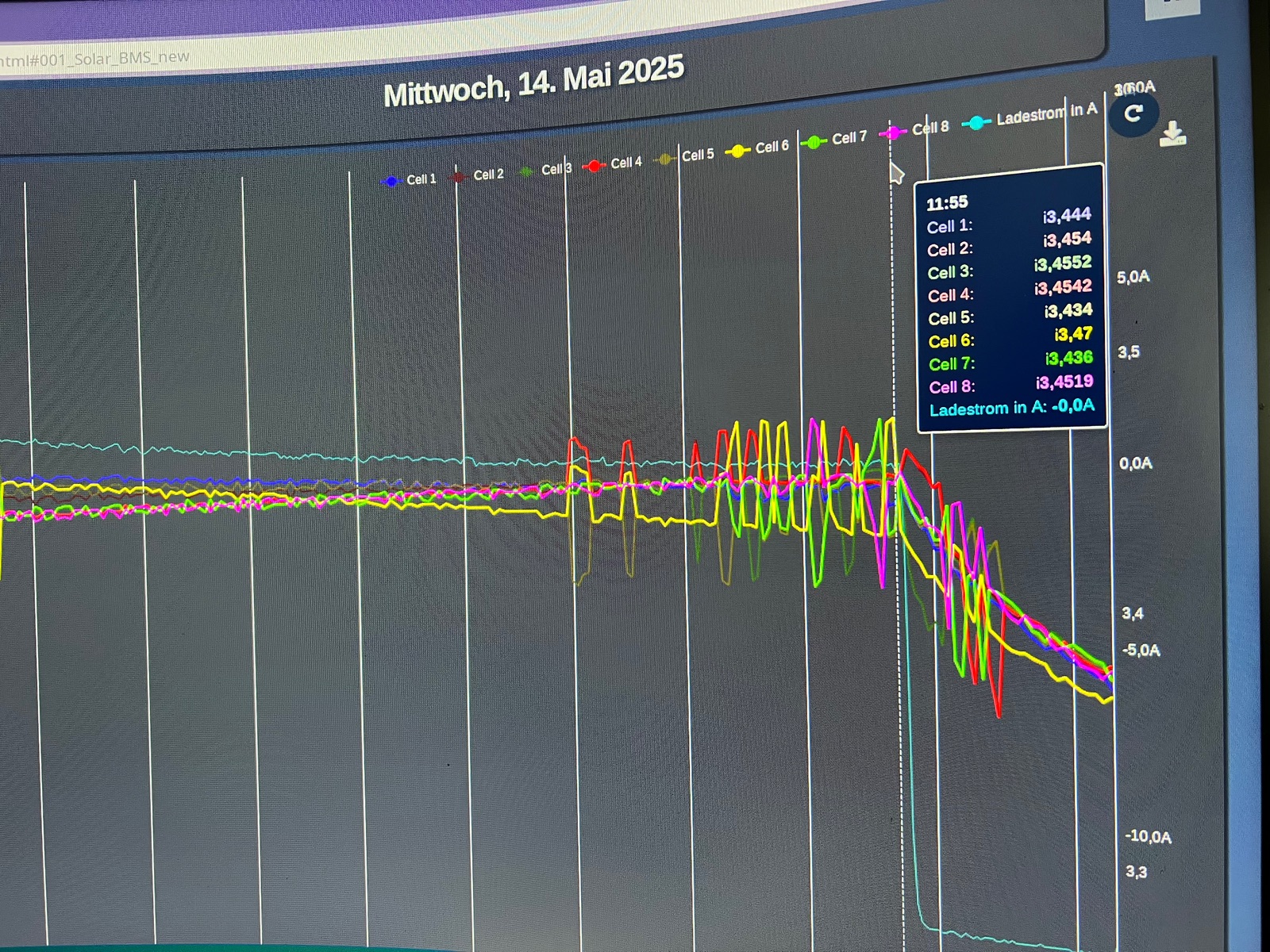Click the chart title Mittwoch, 14. Mai 2025
Viewport: 1270px width, 952px height.
[533, 83]
